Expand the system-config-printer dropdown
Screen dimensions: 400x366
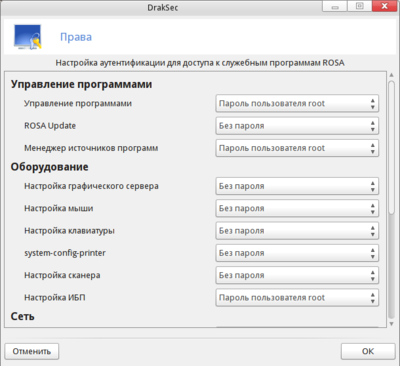(297, 253)
